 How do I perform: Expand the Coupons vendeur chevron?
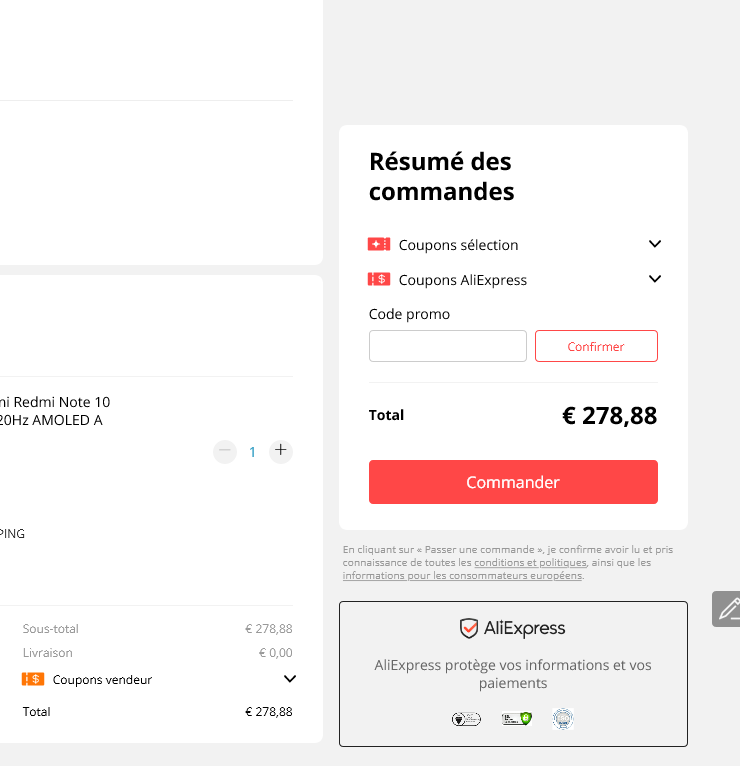290,680
